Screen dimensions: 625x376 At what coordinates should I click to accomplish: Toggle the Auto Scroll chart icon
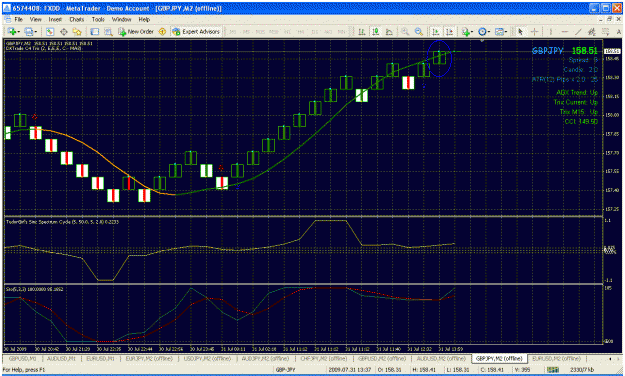tap(436, 31)
